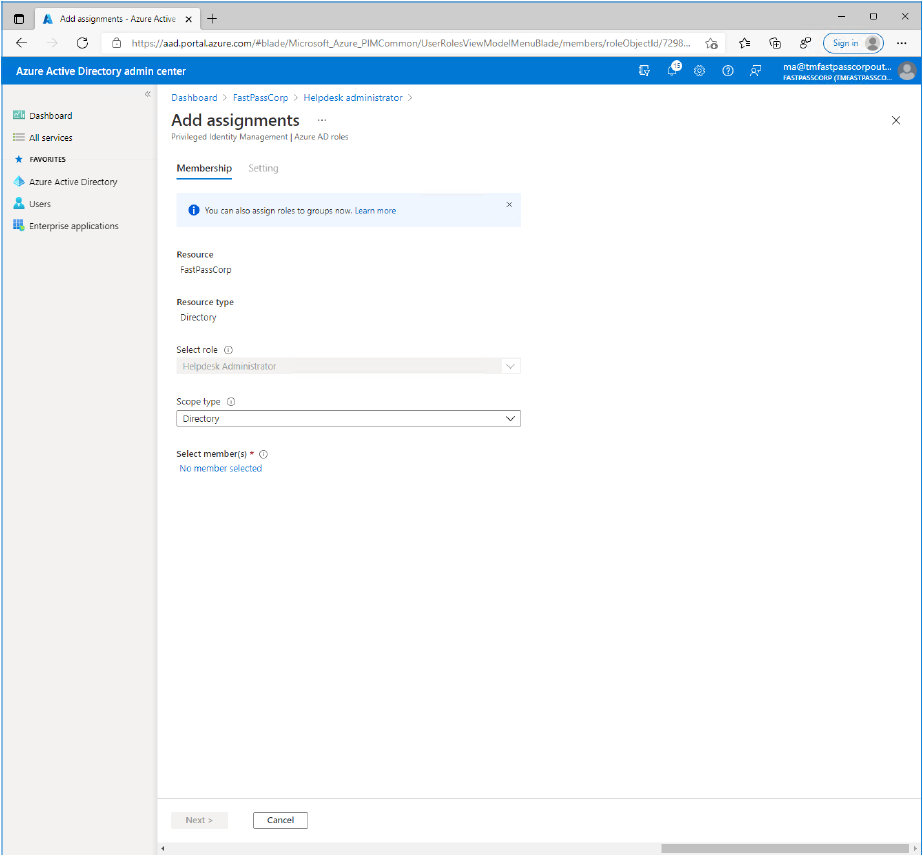Click the help question mark icon

(x=728, y=71)
